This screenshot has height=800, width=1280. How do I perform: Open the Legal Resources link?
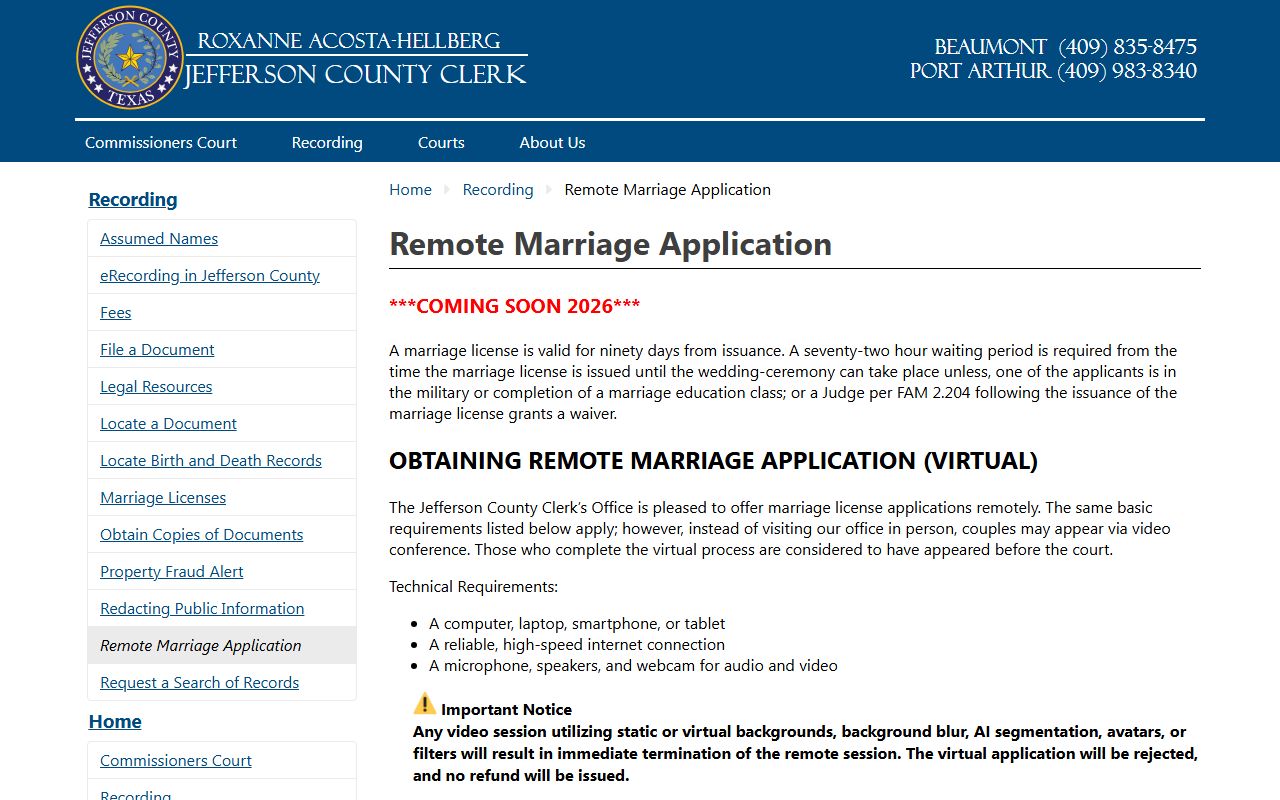pos(156,386)
